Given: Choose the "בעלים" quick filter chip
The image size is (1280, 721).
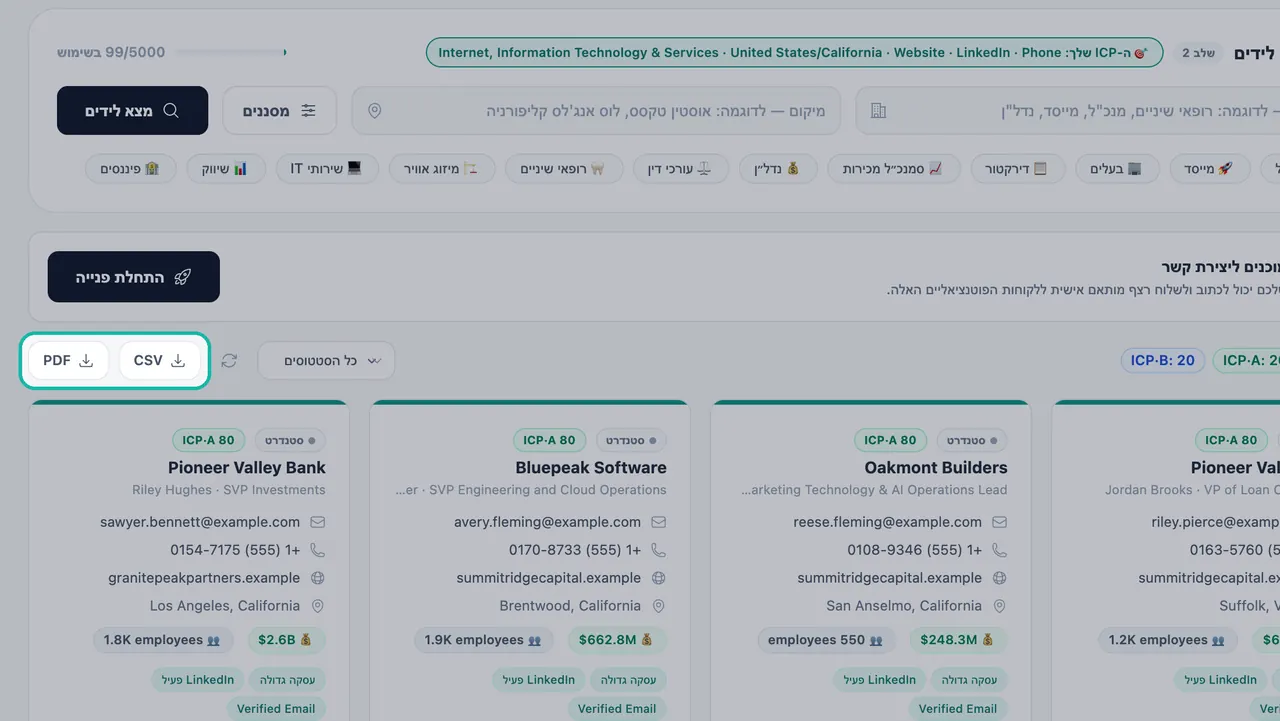Looking at the screenshot, I should pyautogui.click(x=1115, y=169).
